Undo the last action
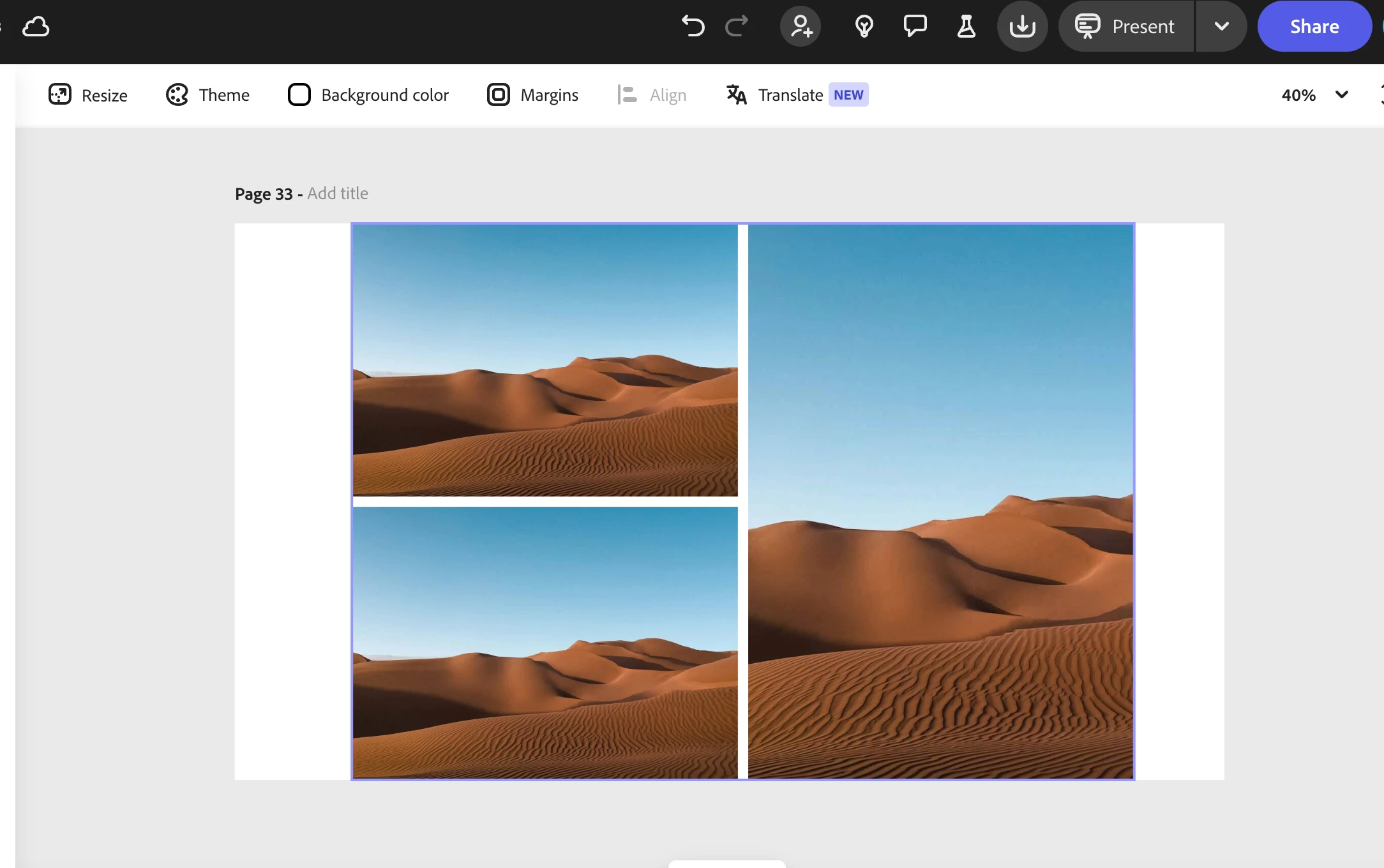 coord(693,27)
